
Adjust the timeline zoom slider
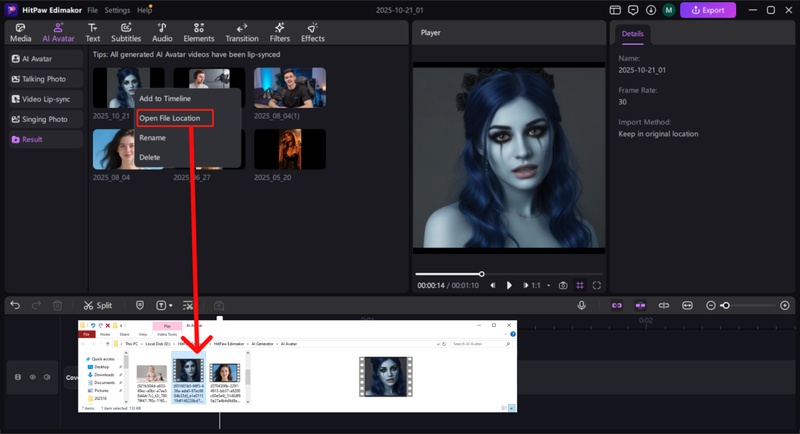[x=726, y=305]
